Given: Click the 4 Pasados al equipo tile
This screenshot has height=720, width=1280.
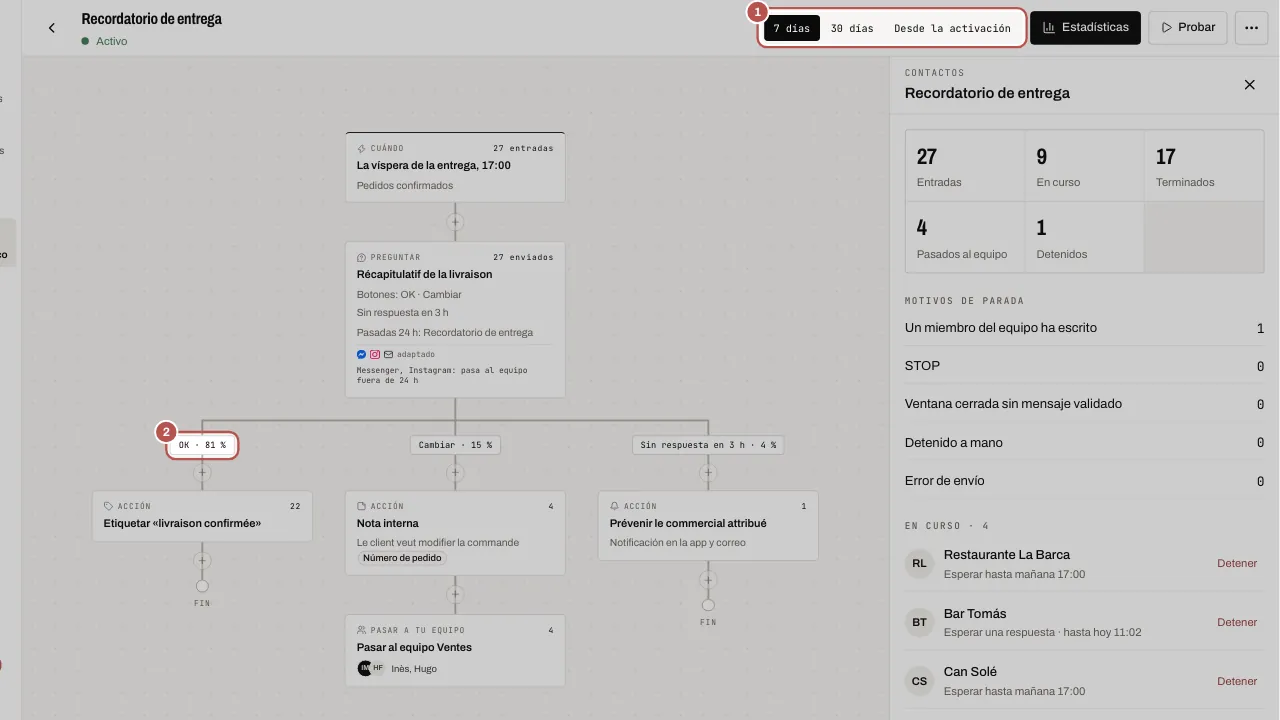Looking at the screenshot, I should coord(965,237).
